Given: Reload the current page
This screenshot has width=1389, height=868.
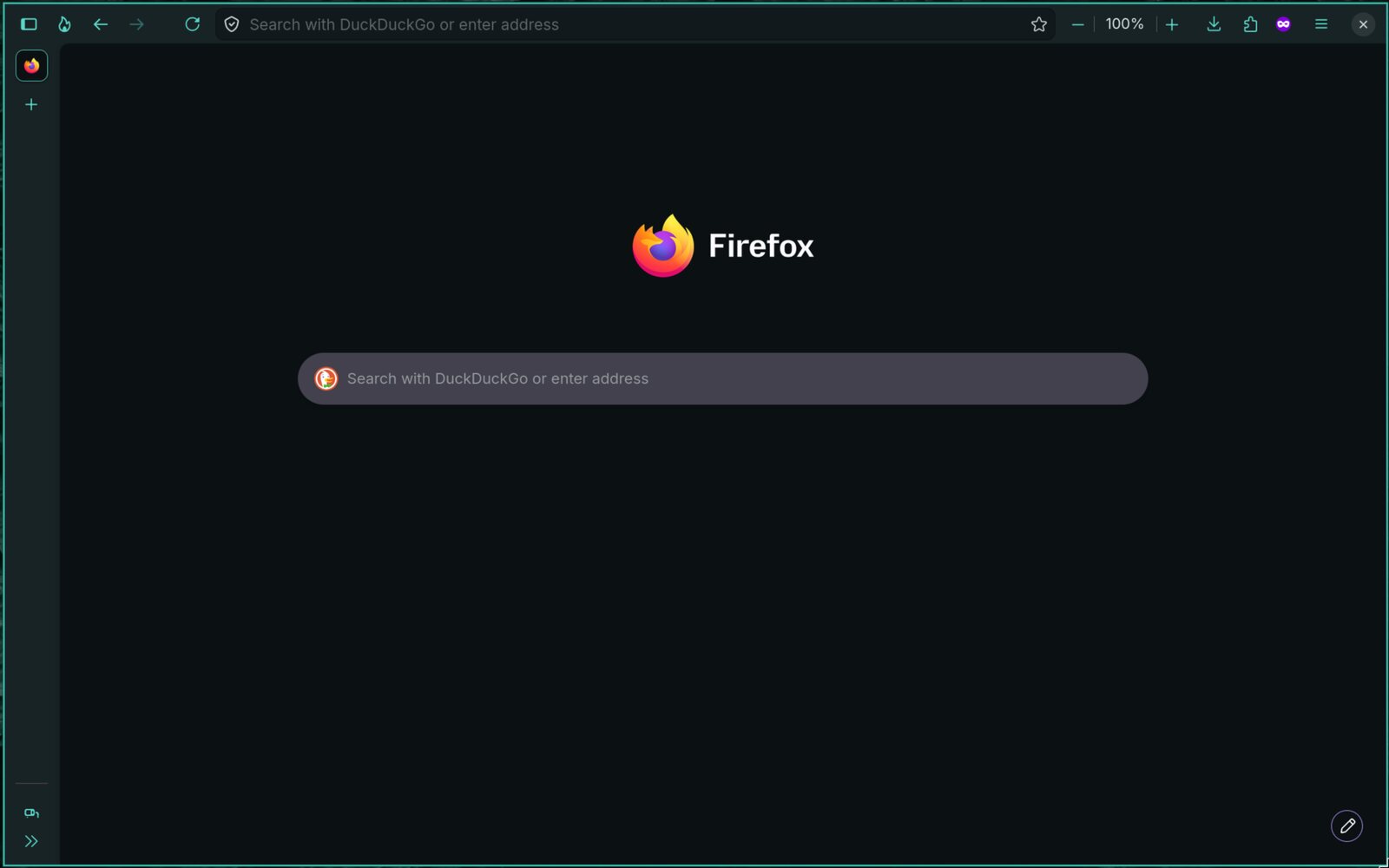Looking at the screenshot, I should [x=192, y=24].
